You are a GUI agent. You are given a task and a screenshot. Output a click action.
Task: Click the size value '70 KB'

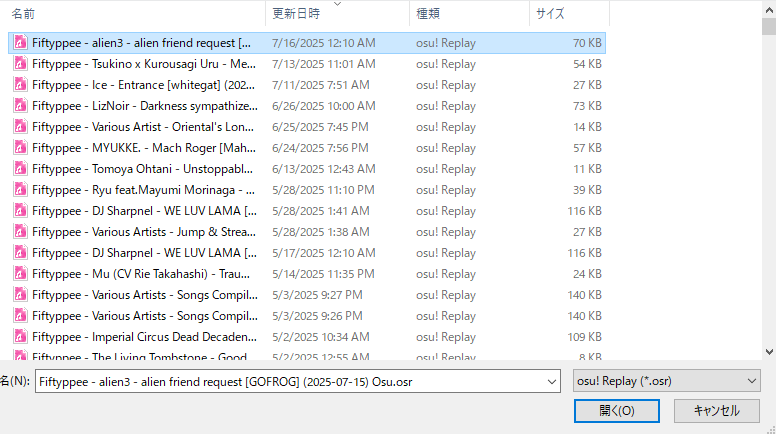pyautogui.click(x=587, y=43)
